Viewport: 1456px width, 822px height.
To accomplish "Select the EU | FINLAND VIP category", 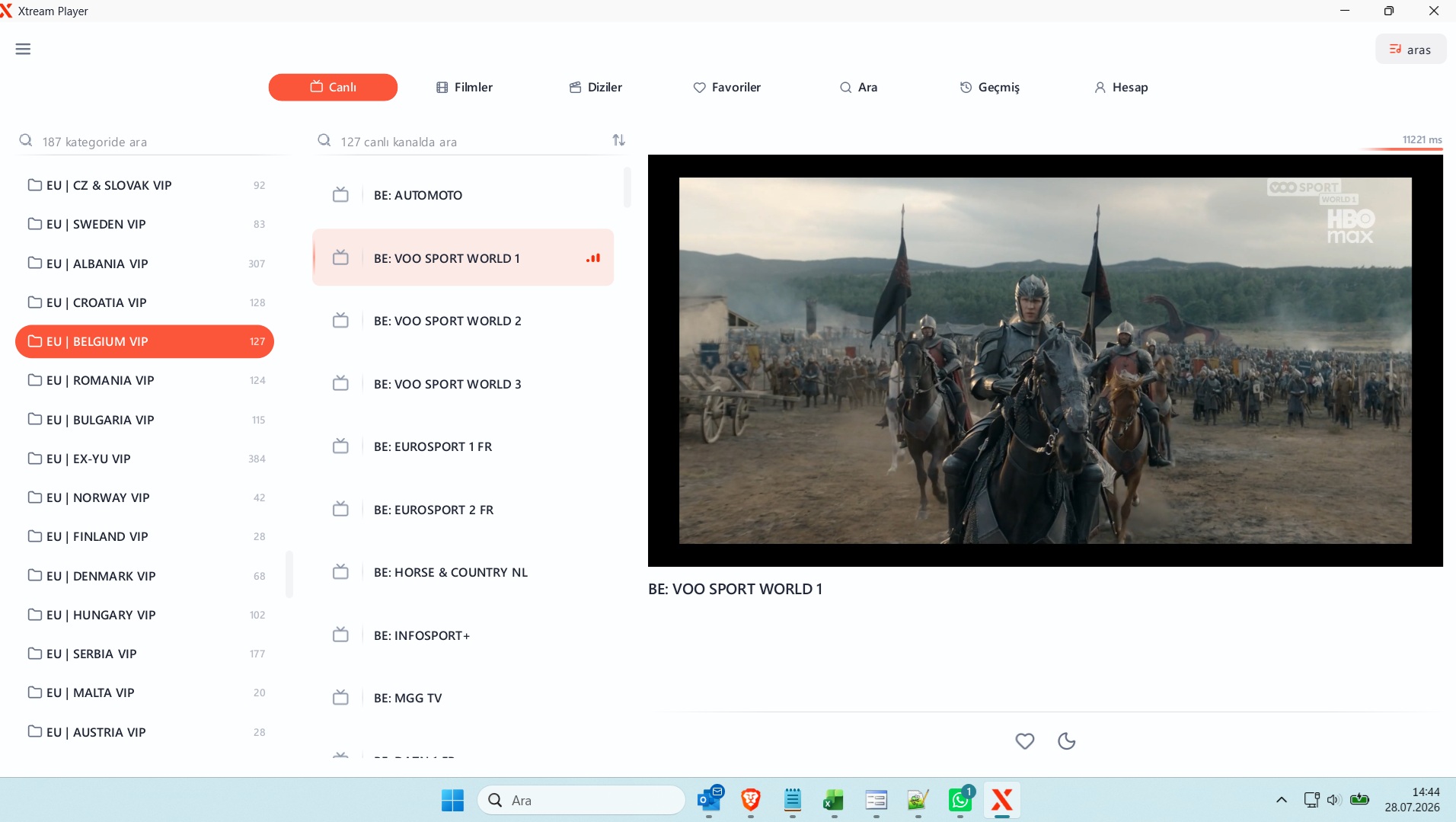I will coord(145,536).
